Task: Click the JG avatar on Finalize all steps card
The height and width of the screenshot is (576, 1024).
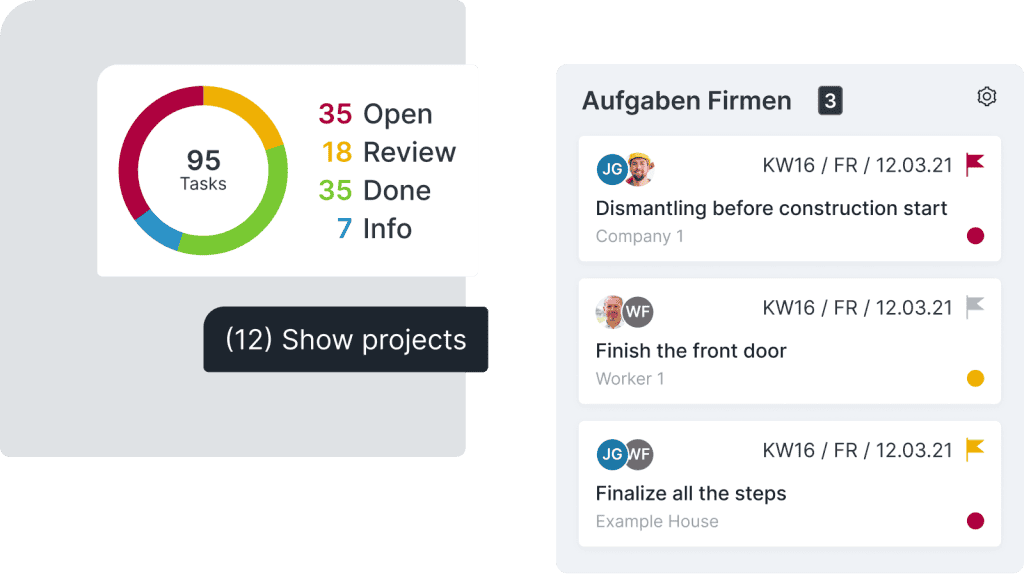Action: 611,454
